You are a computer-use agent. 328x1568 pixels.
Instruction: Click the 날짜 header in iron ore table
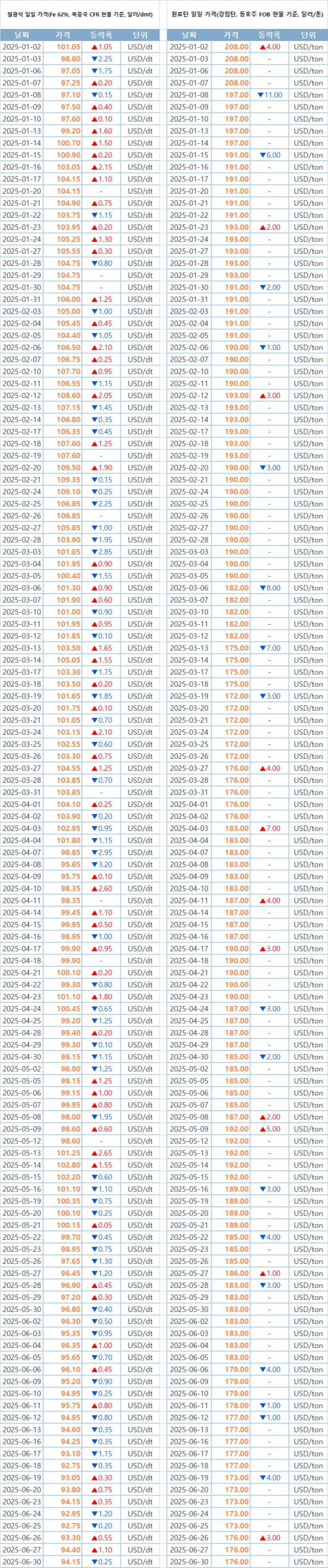(x=21, y=36)
